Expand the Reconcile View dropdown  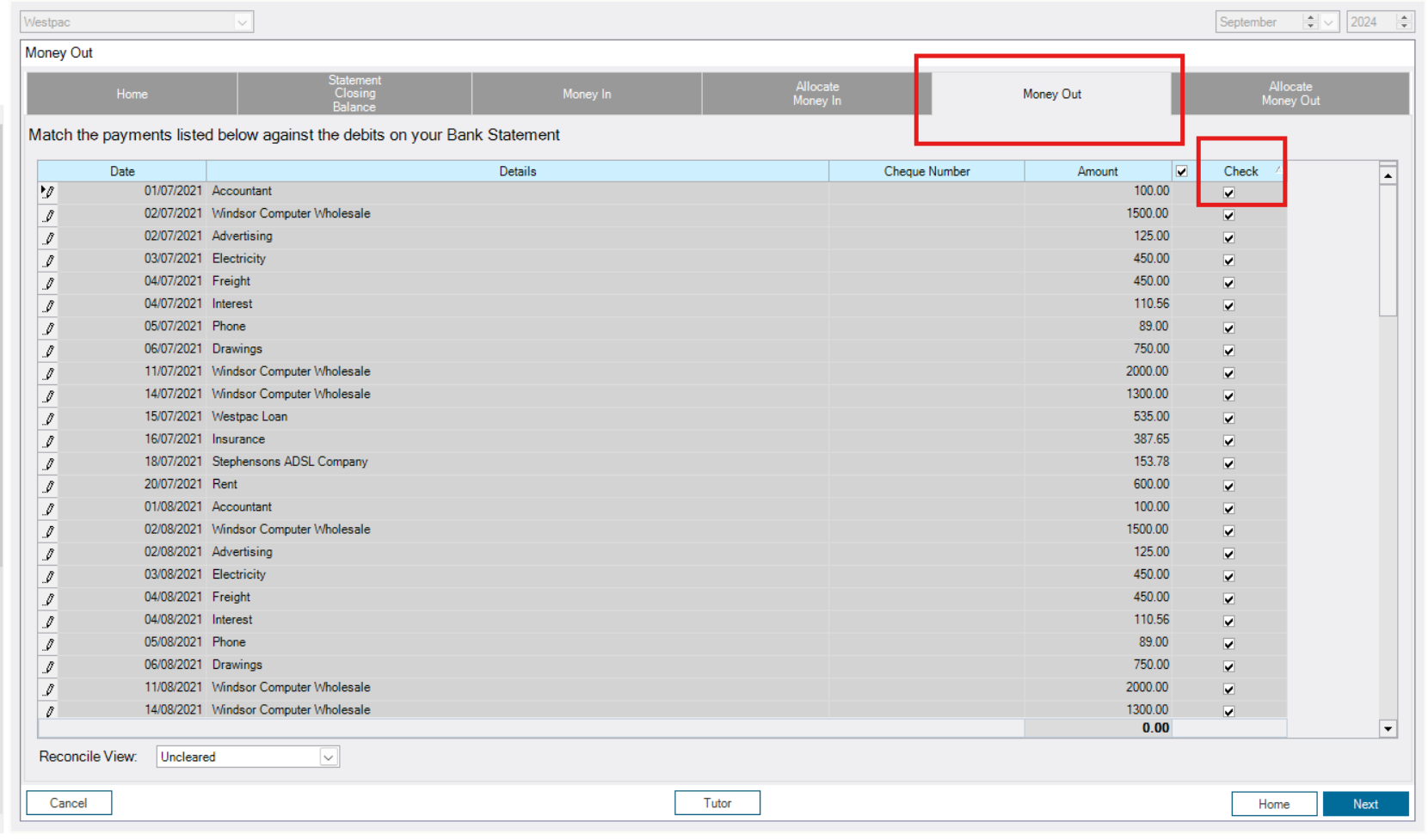click(x=328, y=757)
